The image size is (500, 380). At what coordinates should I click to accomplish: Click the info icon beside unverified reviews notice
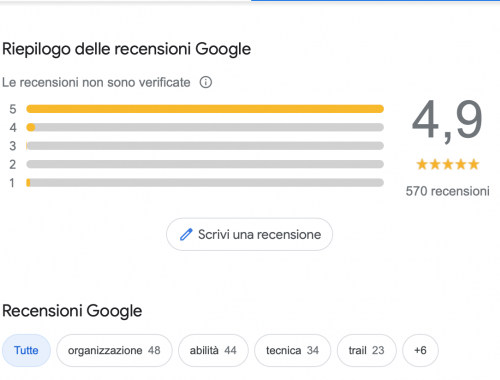pos(206,82)
